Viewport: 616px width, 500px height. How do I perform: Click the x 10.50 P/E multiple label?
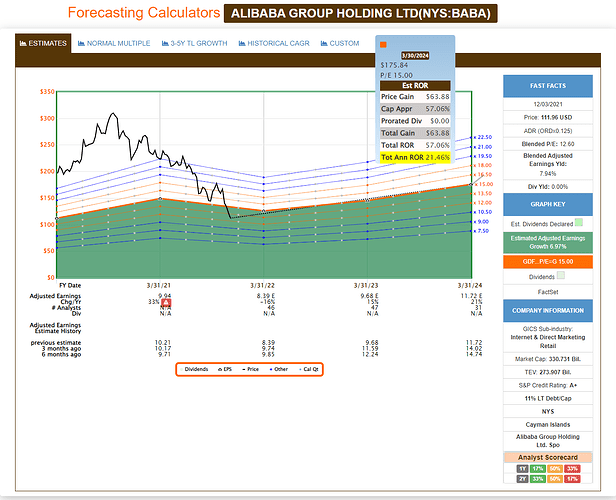coord(483,212)
